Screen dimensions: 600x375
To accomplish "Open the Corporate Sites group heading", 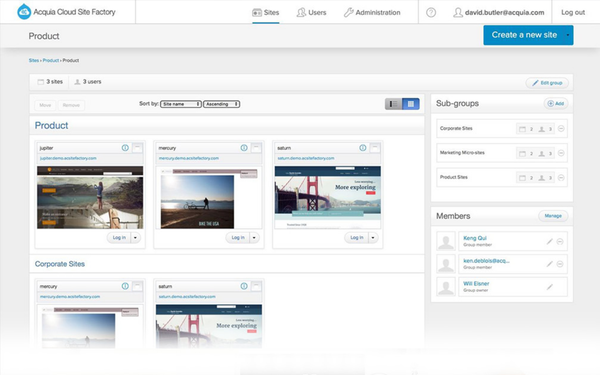I will tap(60, 264).
